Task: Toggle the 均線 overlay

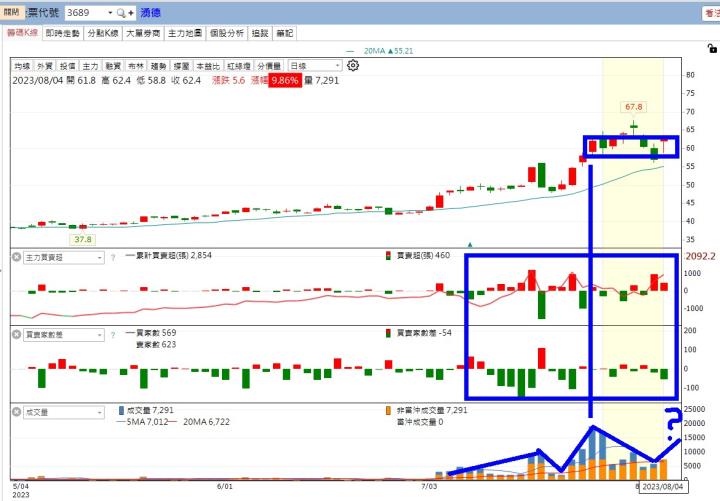Action: (x=22, y=66)
